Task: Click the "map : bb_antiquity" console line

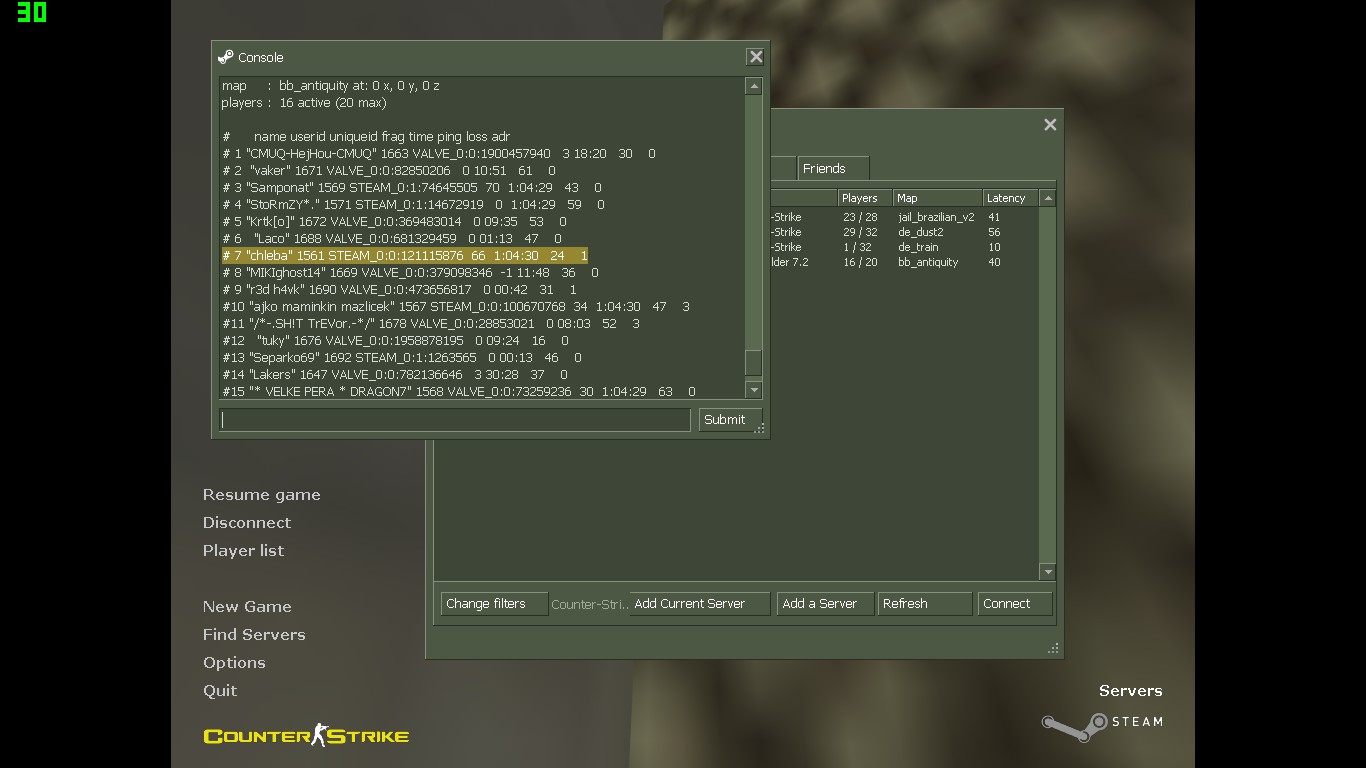Action: point(331,86)
